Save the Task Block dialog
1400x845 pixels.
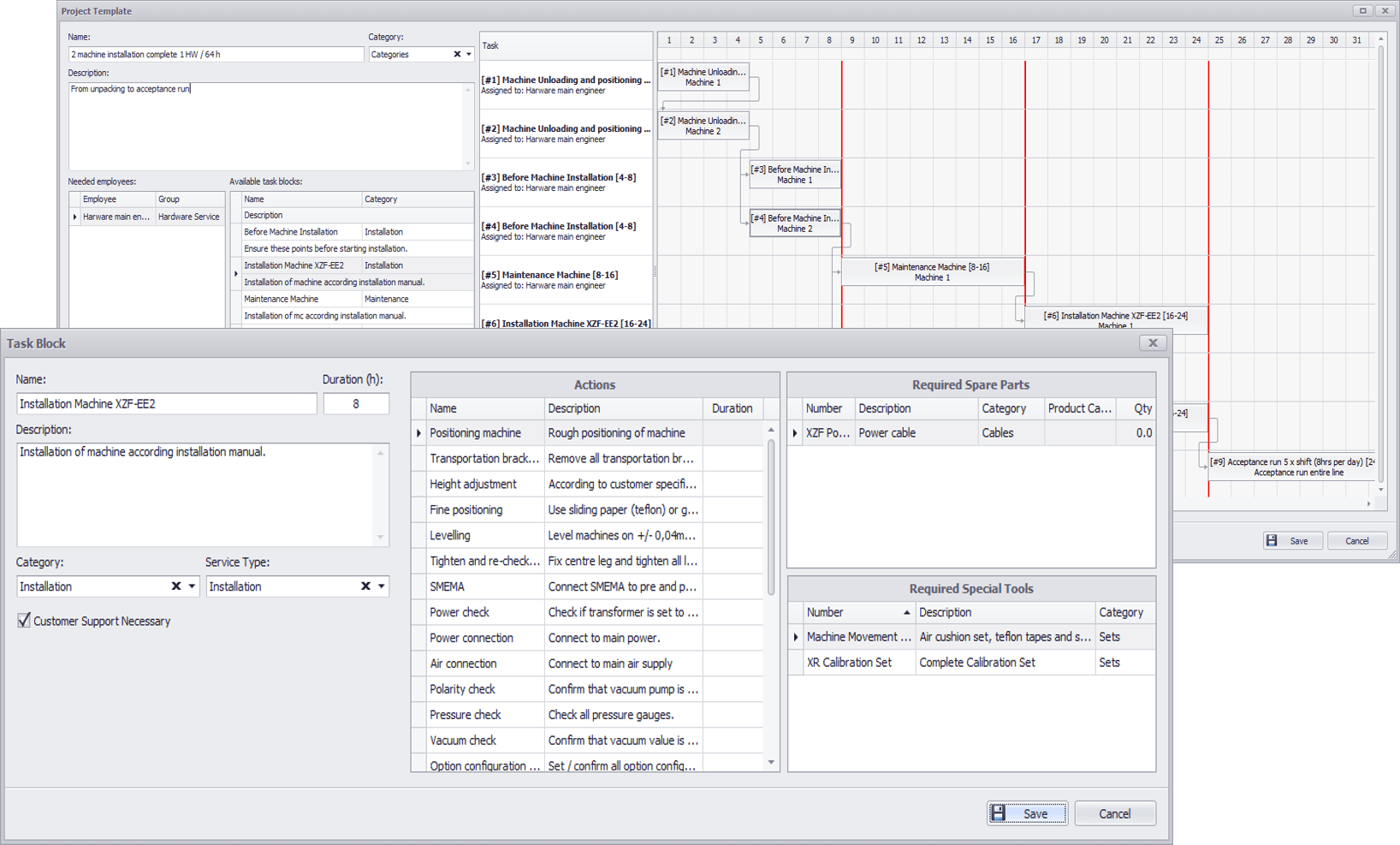1027,813
